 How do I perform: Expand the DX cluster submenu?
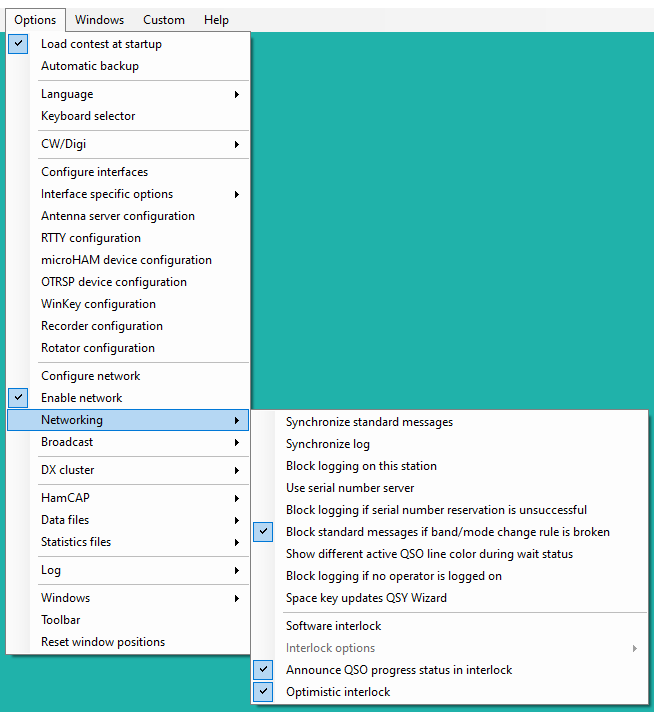128,470
